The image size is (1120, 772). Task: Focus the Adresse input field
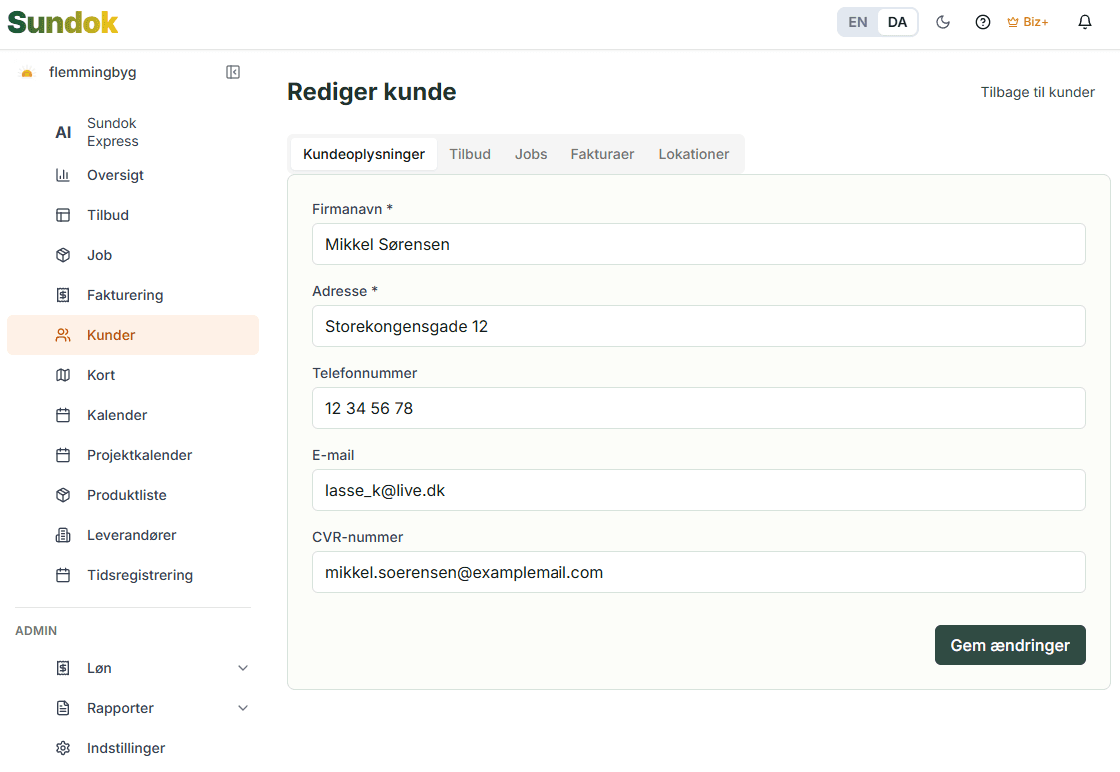(699, 326)
